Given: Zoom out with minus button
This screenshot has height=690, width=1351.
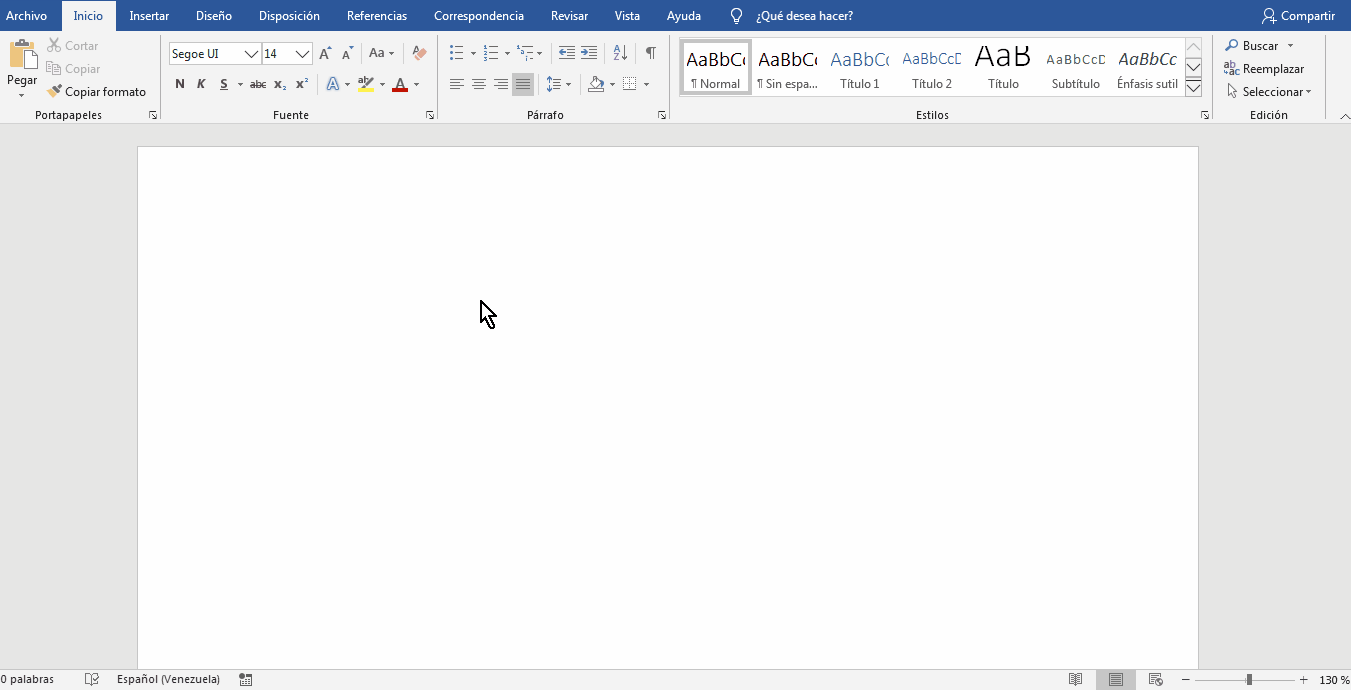Looking at the screenshot, I should pos(1186,680).
